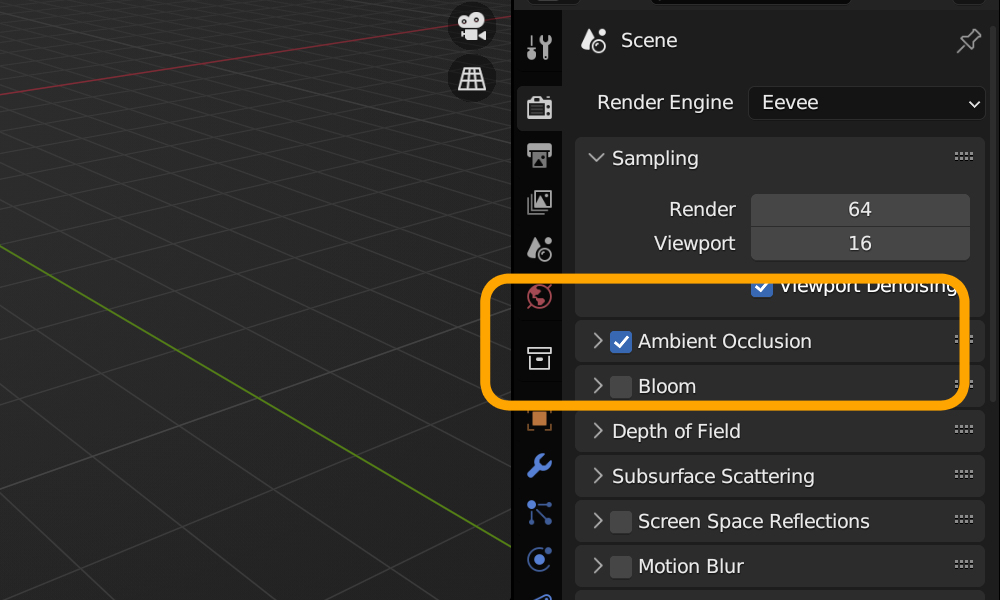Open the Modifiers wrench tab

540,465
